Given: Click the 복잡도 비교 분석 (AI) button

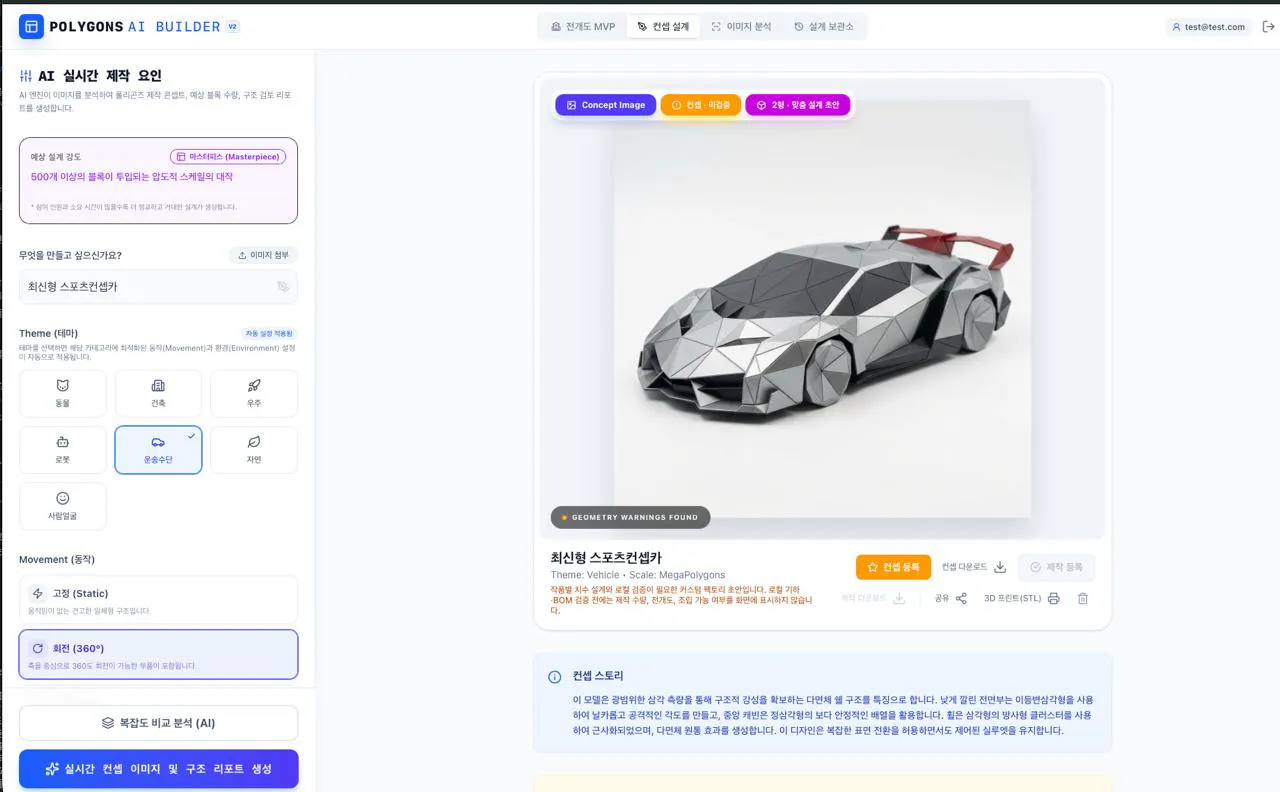Looking at the screenshot, I should tap(158, 723).
